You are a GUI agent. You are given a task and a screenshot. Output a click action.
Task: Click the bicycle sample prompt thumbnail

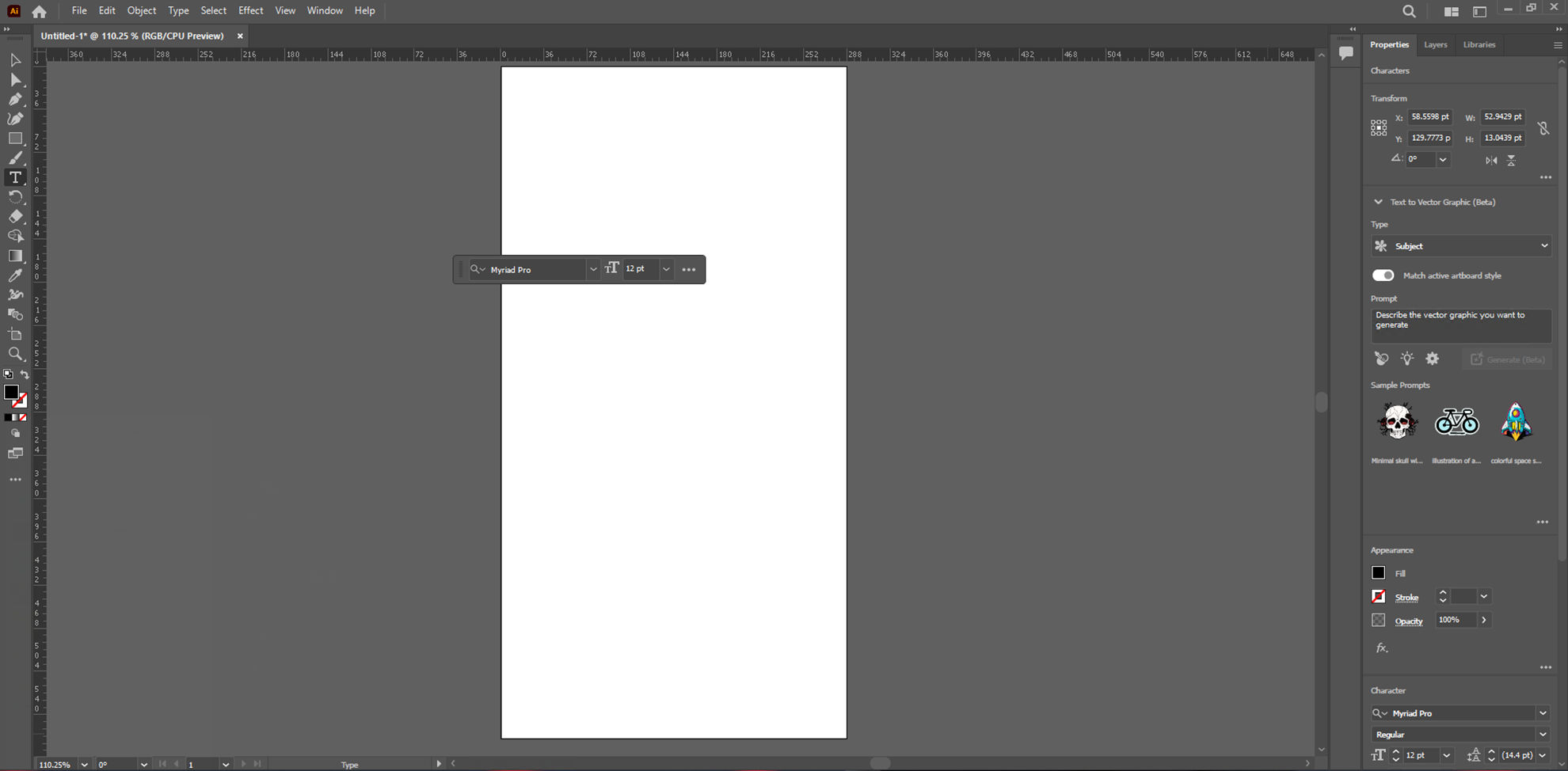tap(1456, 422)
